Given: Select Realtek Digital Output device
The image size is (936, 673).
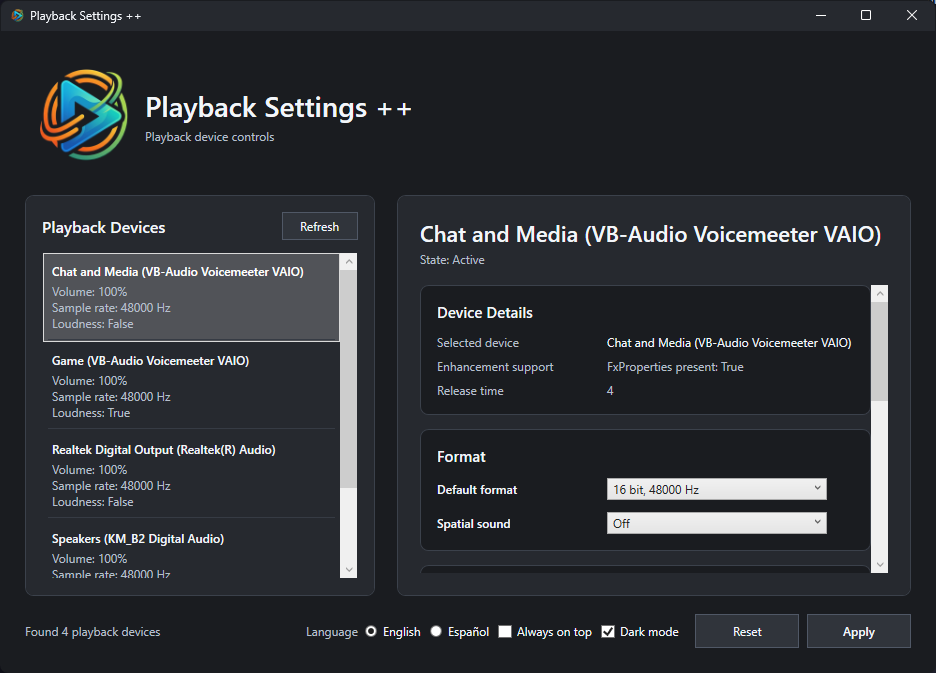Looking at the screenshot, I should [191, 475].
